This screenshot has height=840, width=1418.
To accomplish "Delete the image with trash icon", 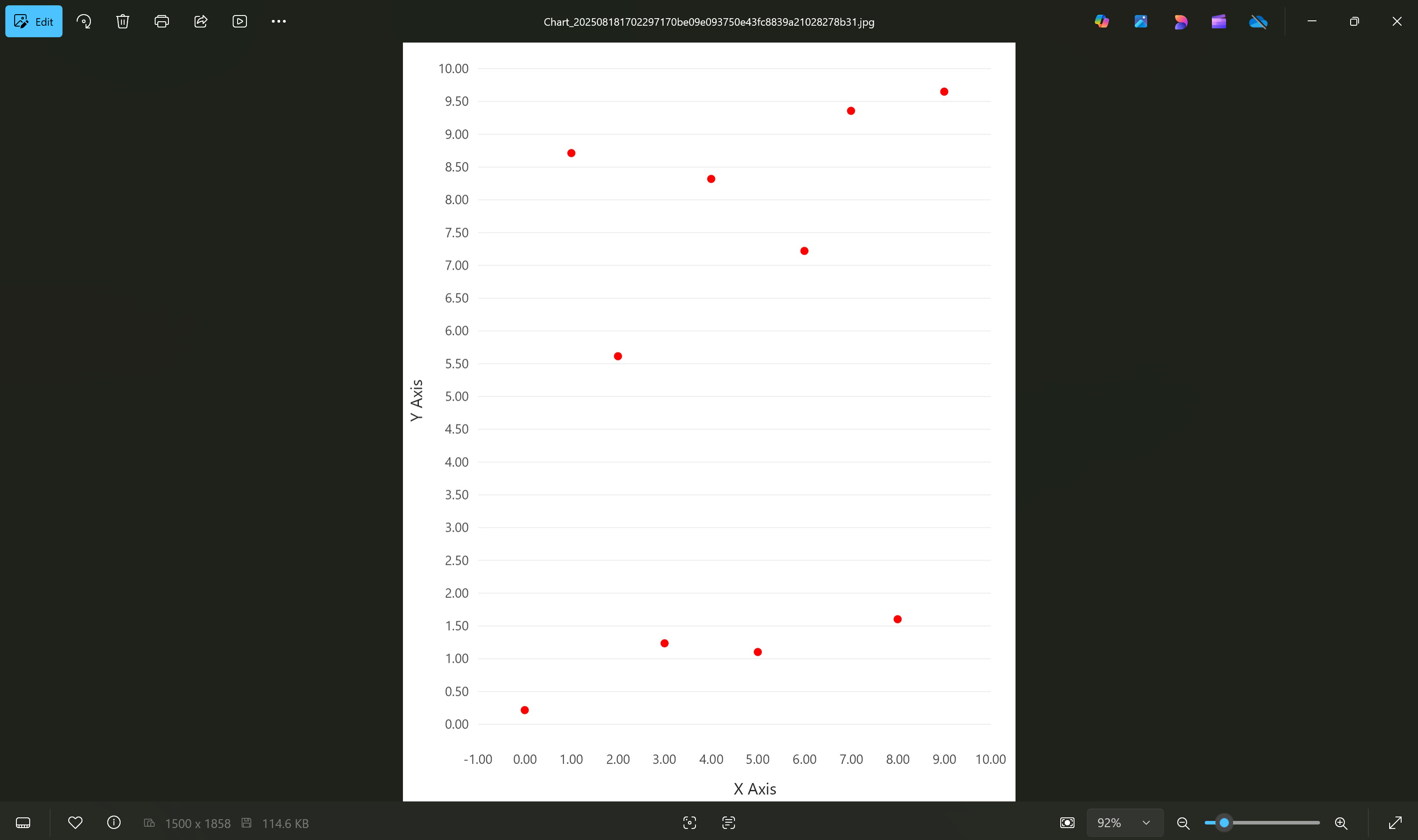I will 123,22.
